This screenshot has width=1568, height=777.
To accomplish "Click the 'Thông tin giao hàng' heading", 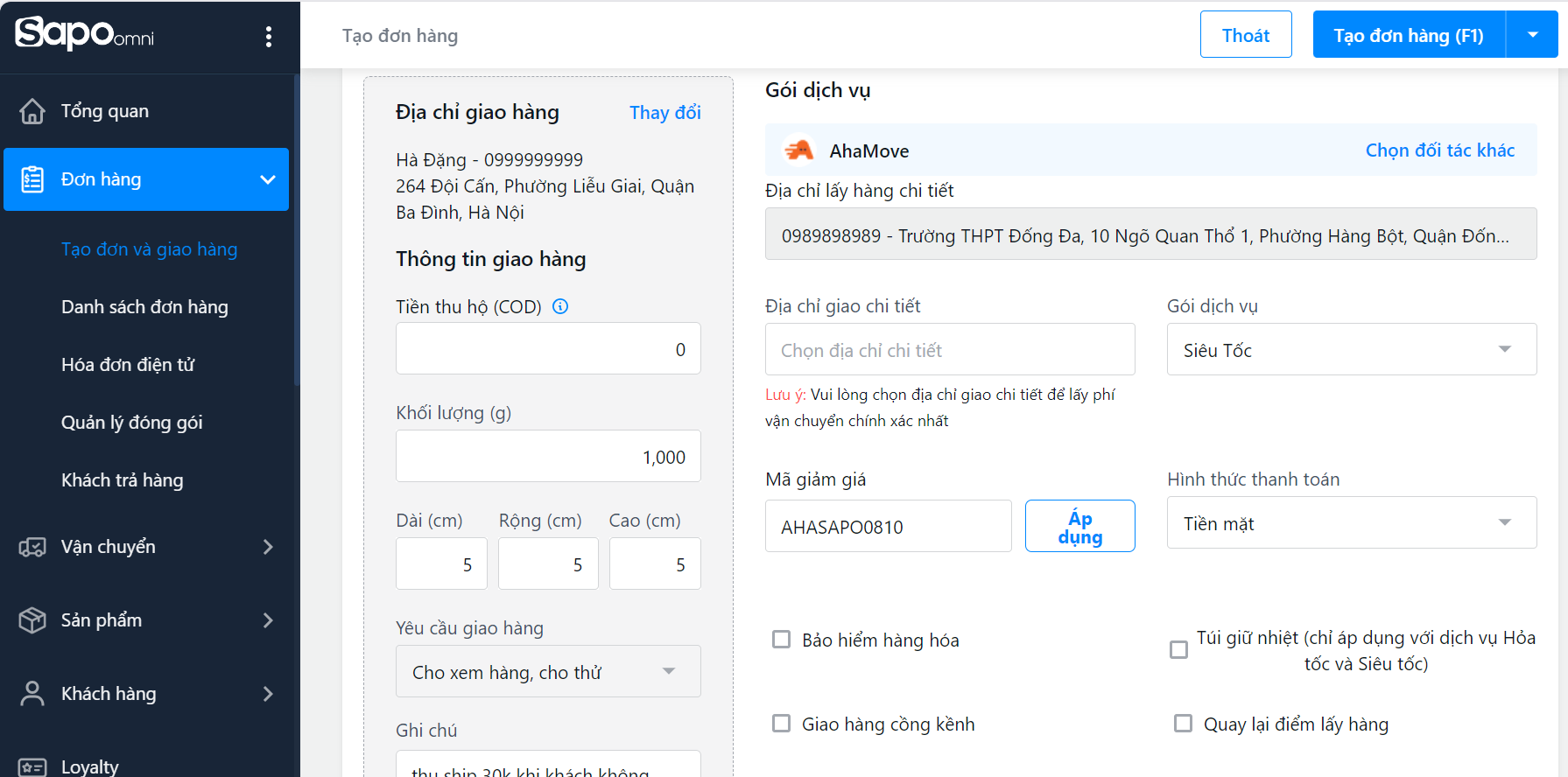I will click(491, 259).
